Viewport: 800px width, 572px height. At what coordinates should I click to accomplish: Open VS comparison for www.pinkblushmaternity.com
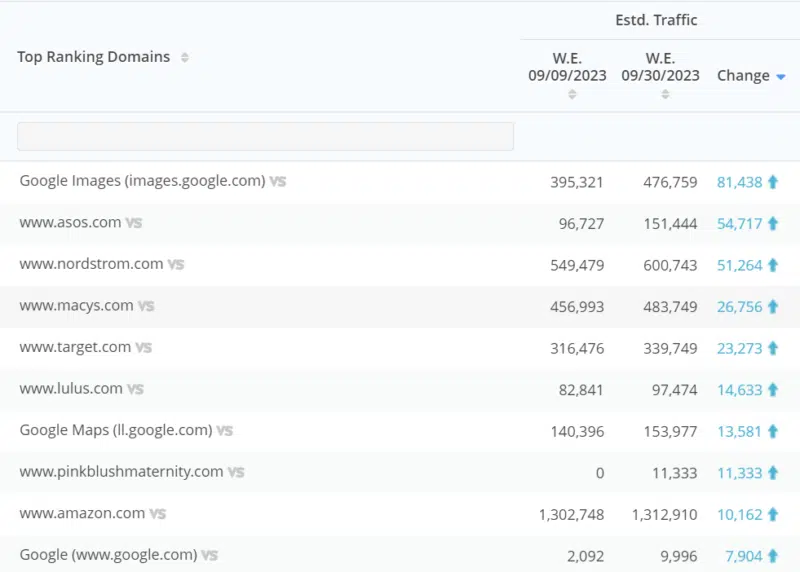pos(236,472)
